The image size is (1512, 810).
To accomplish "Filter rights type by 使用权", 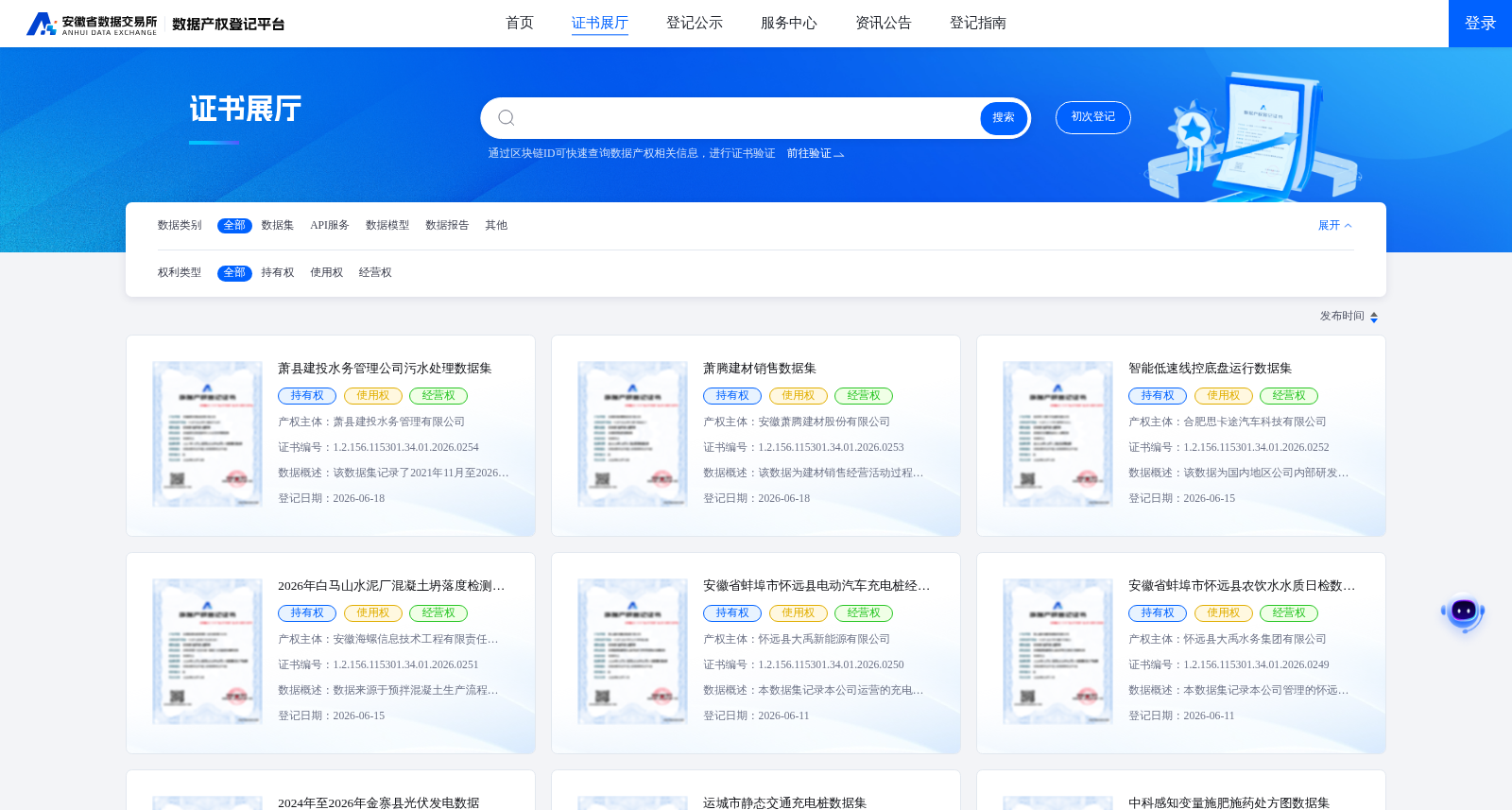I will tap(327, 272).
